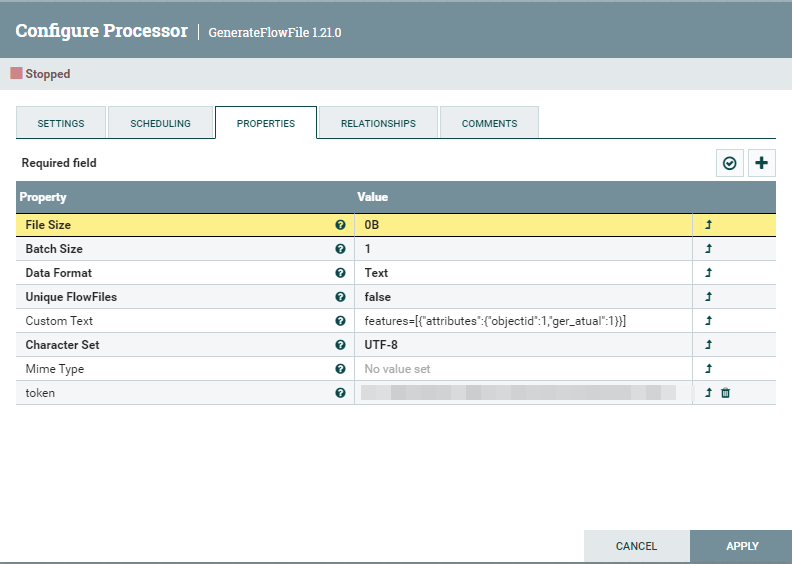Edit the blurred token value
Image resolution: width=792 pixels, height=564 pixels.
click(x=523, y=393)
